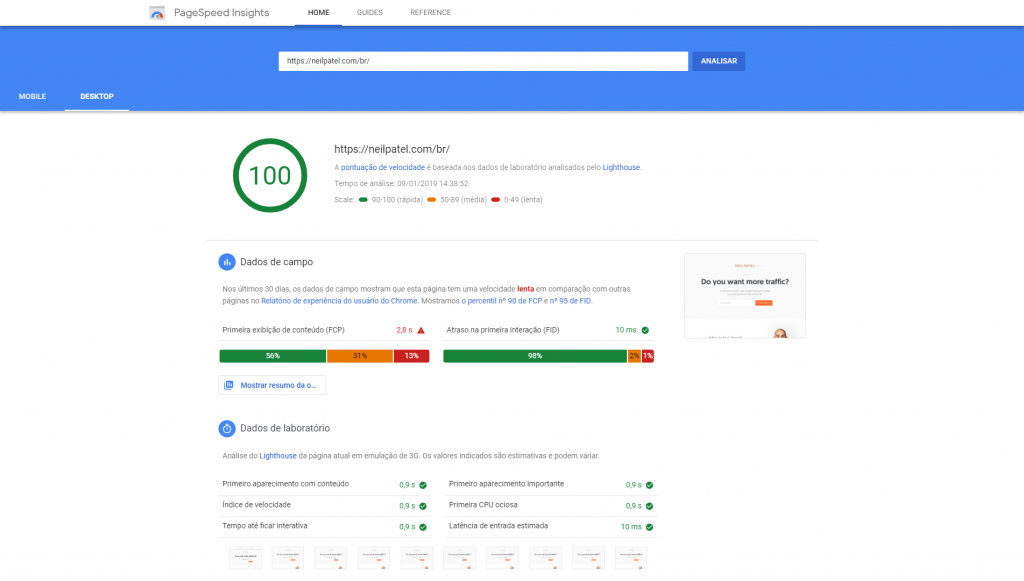Switch to the MOBILE results tab
The width and height of the screenshot is (1024, 581).
32,97
